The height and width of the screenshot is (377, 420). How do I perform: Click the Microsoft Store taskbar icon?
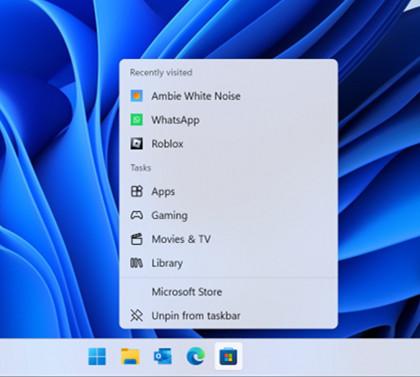coord(228,357)
